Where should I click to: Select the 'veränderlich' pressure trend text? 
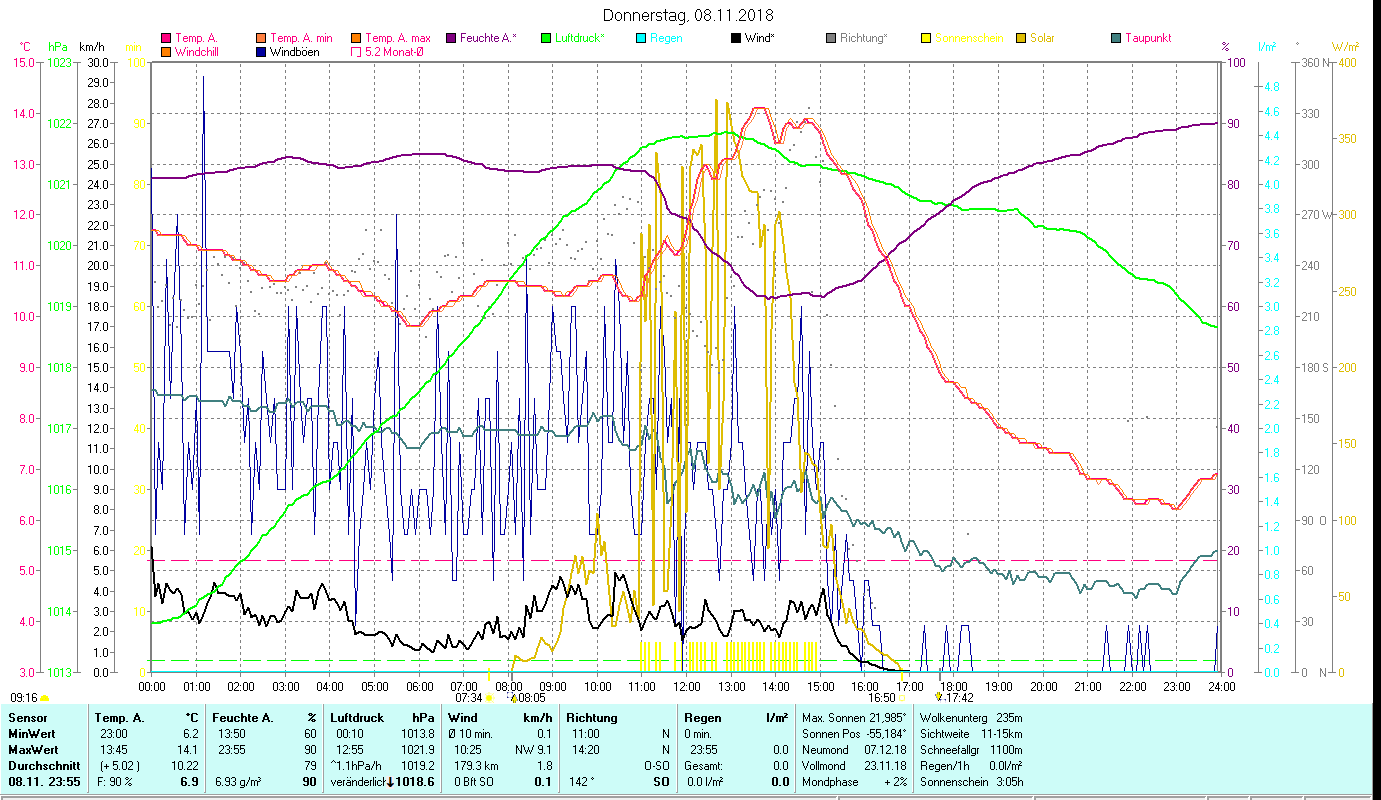[357, 781]
